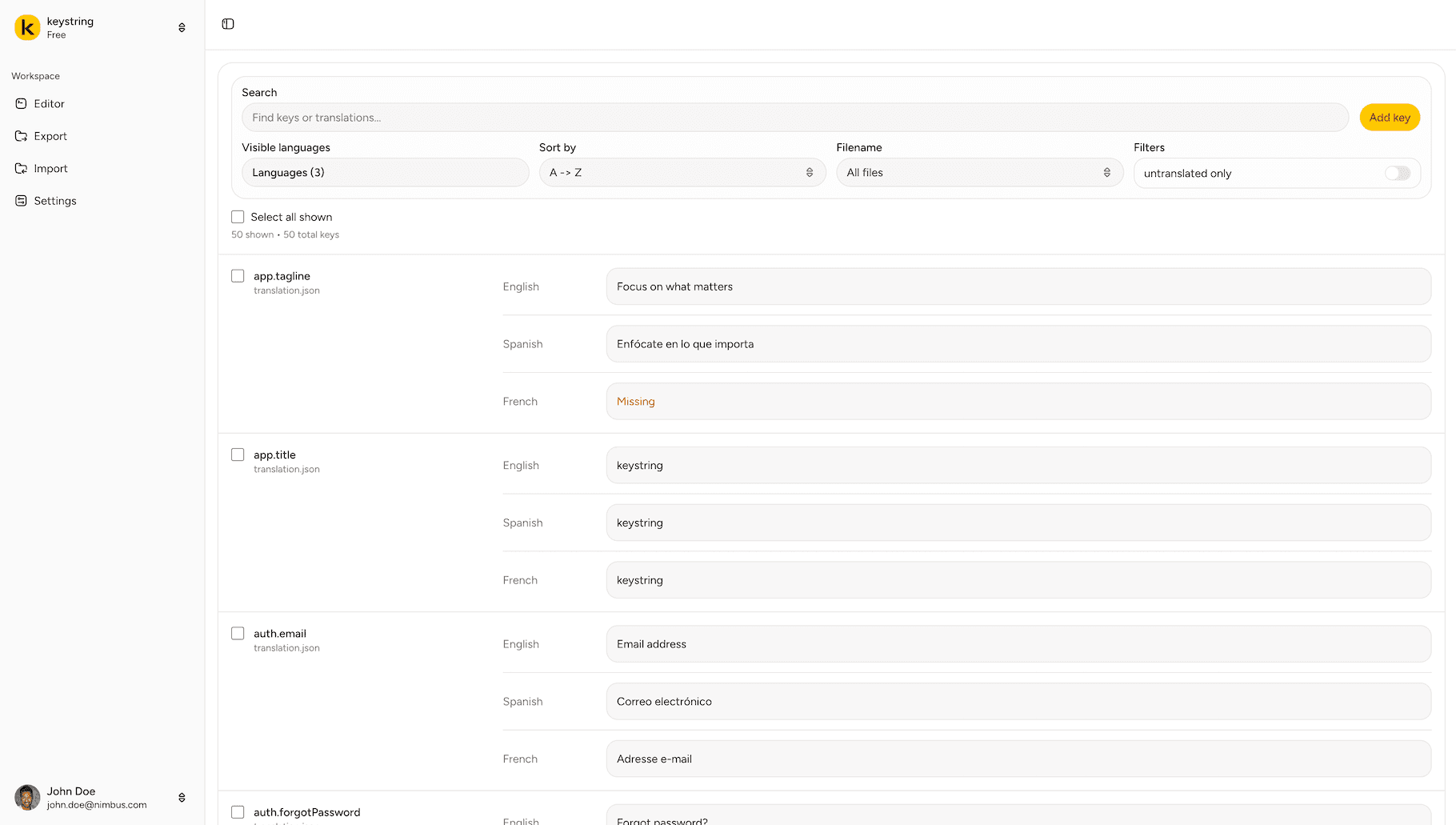Click the yellow keystring workspace logo
The width and height of the screenshot is (1456, 825).
[26, 26]
